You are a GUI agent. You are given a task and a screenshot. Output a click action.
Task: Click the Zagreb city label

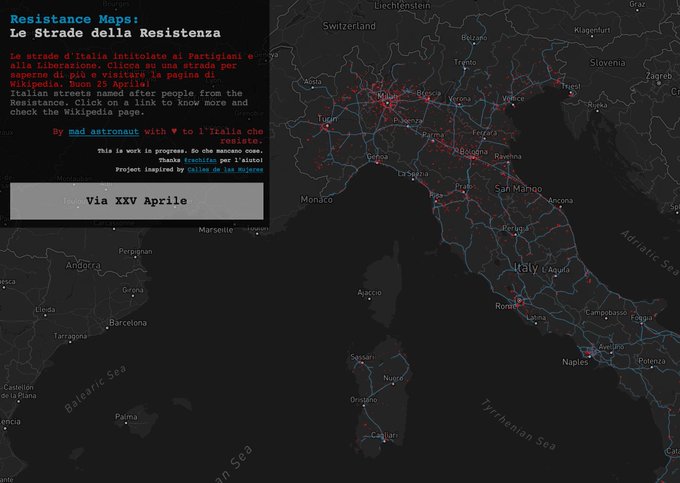659,76
